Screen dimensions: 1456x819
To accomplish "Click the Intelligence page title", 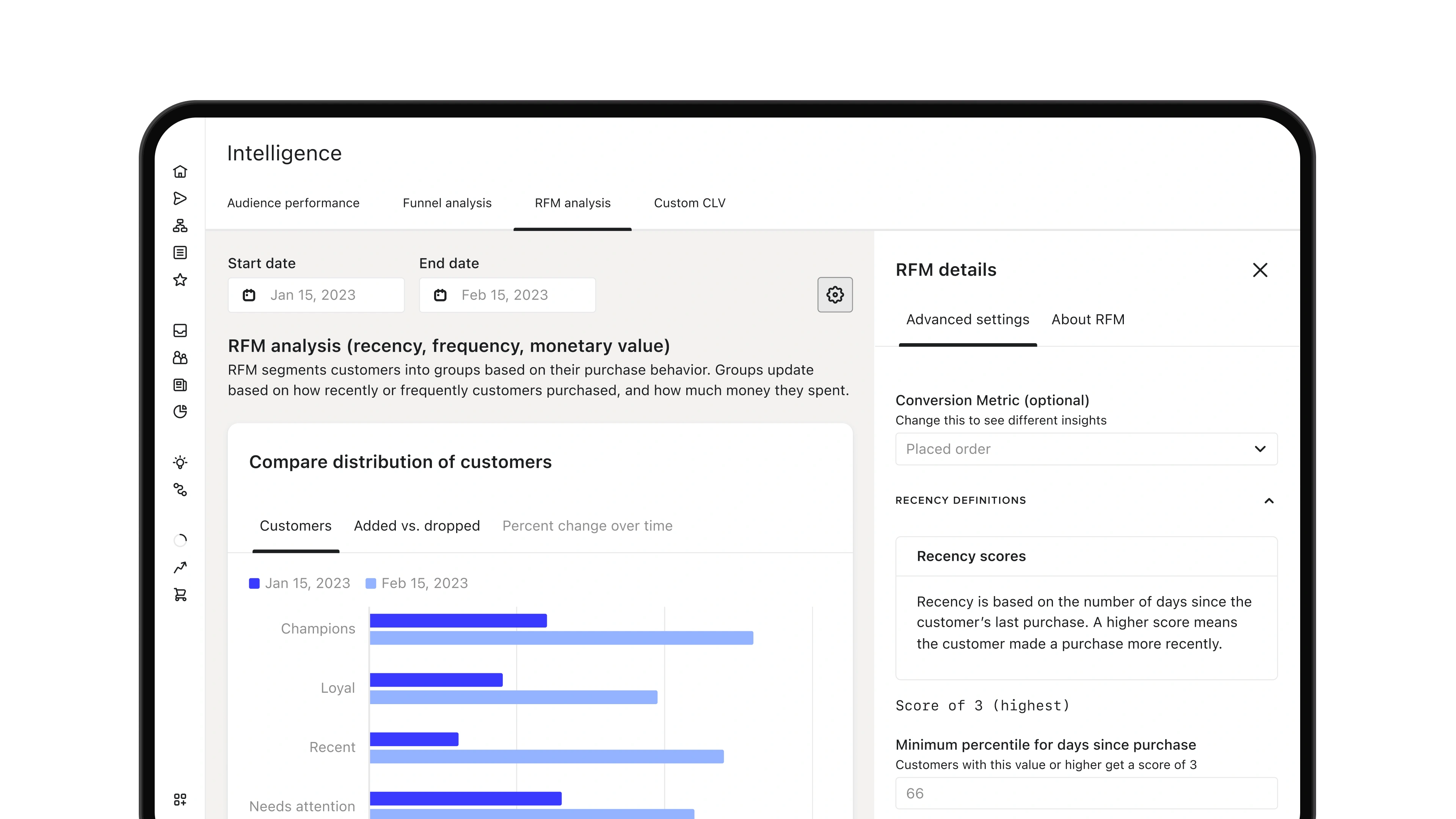I will point(284,153).
